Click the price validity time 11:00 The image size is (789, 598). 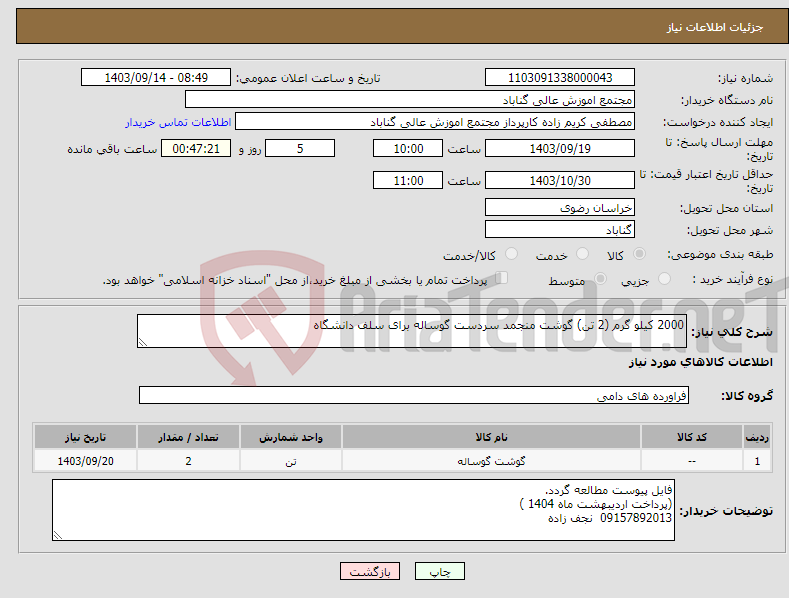(x=408, y=180)
